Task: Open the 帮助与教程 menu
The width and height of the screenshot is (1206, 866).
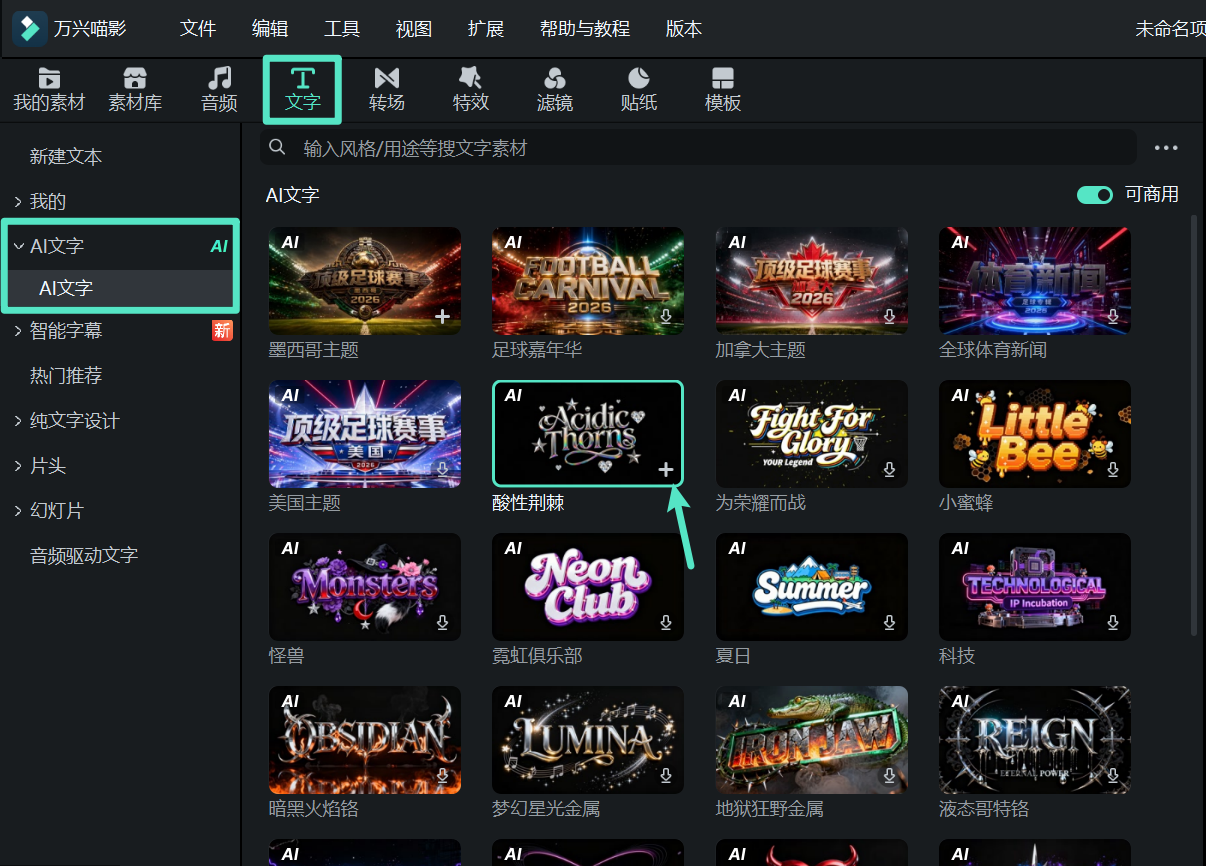Action: point(585,29)
